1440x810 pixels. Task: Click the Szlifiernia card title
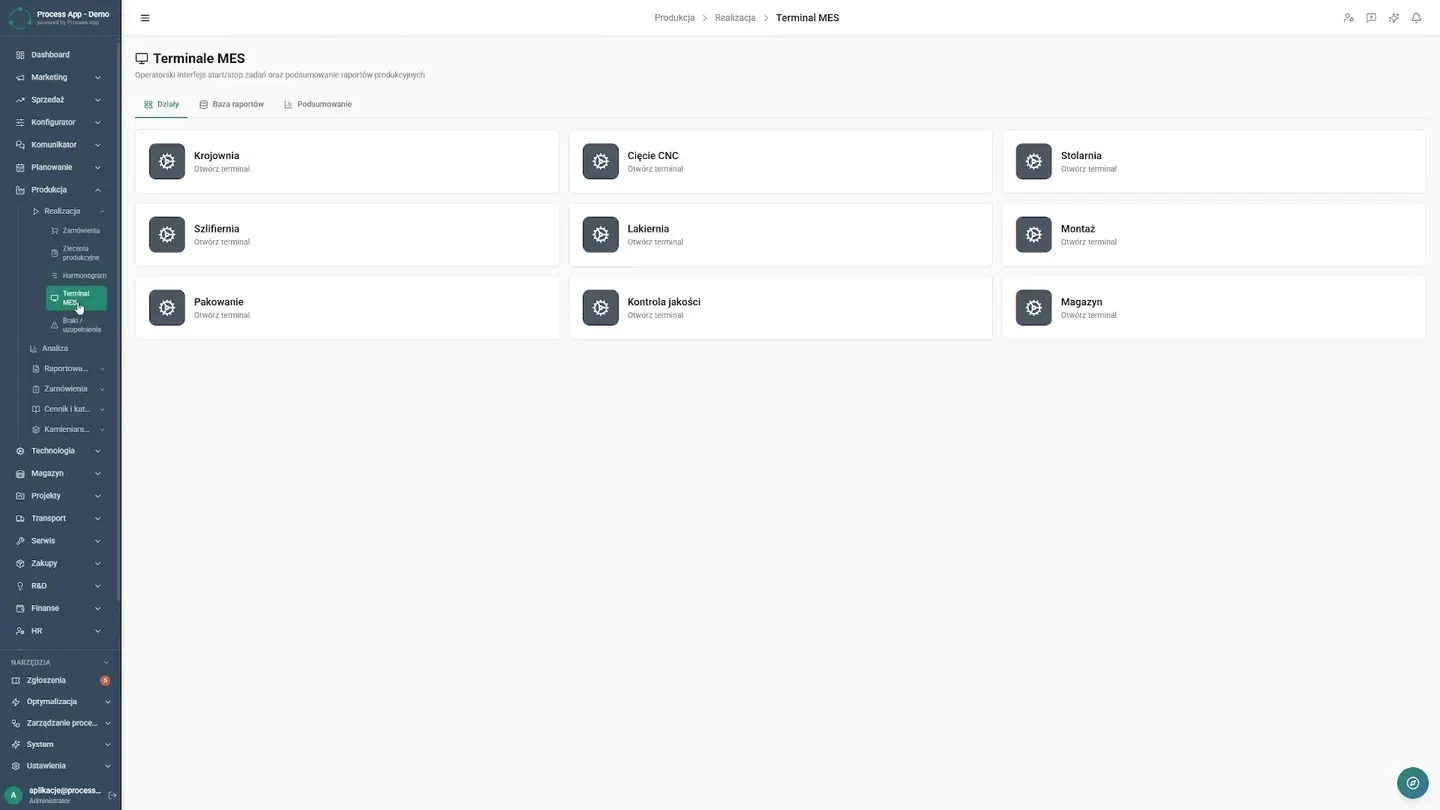point(217,229)
